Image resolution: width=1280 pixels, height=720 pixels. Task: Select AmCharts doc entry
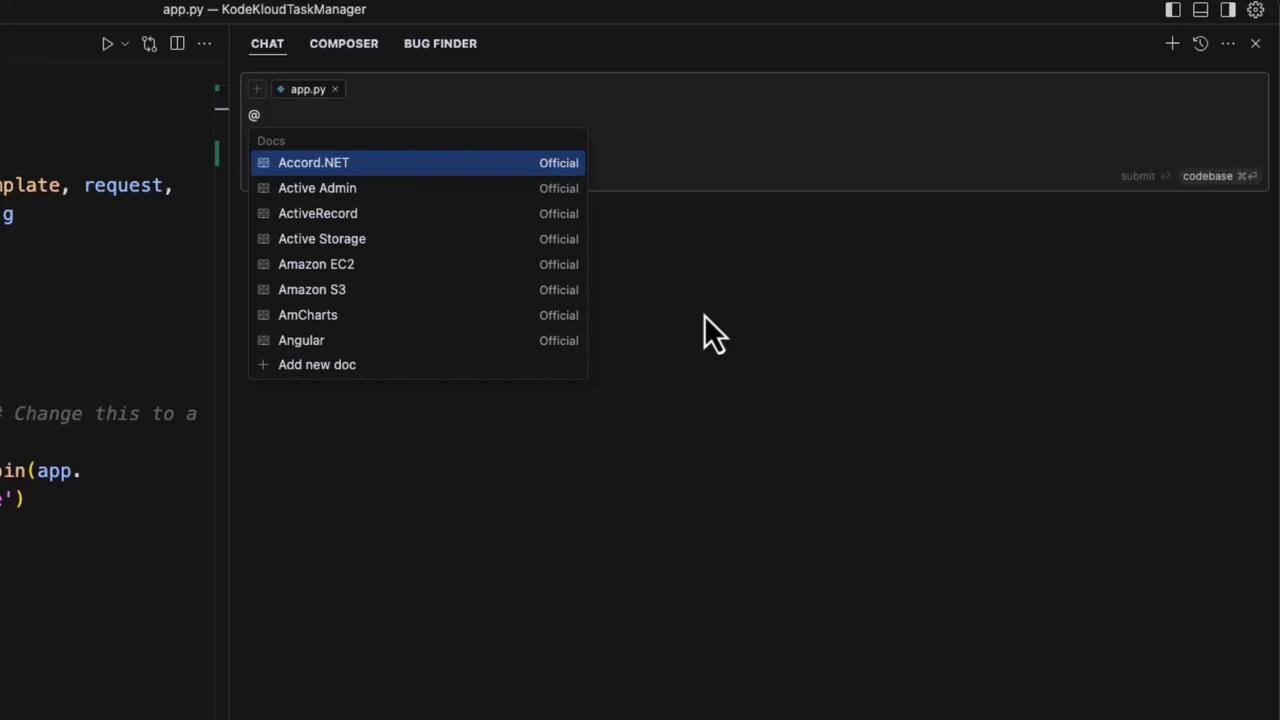(418, 315)
